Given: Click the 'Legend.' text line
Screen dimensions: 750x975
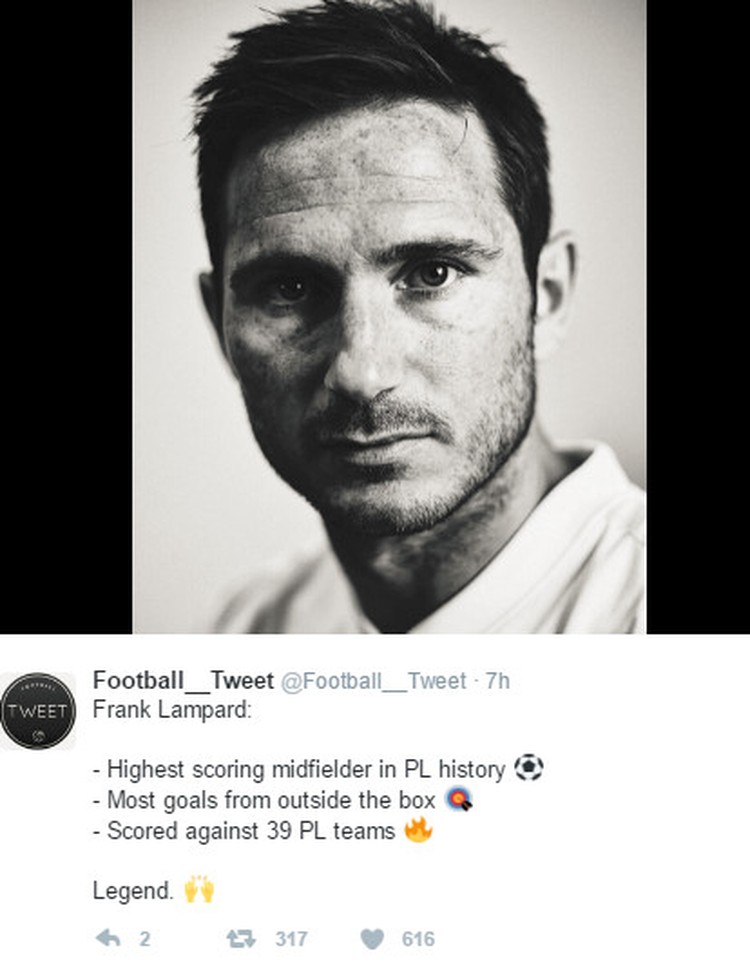Looking at the screenshot, I should point(133,891).
